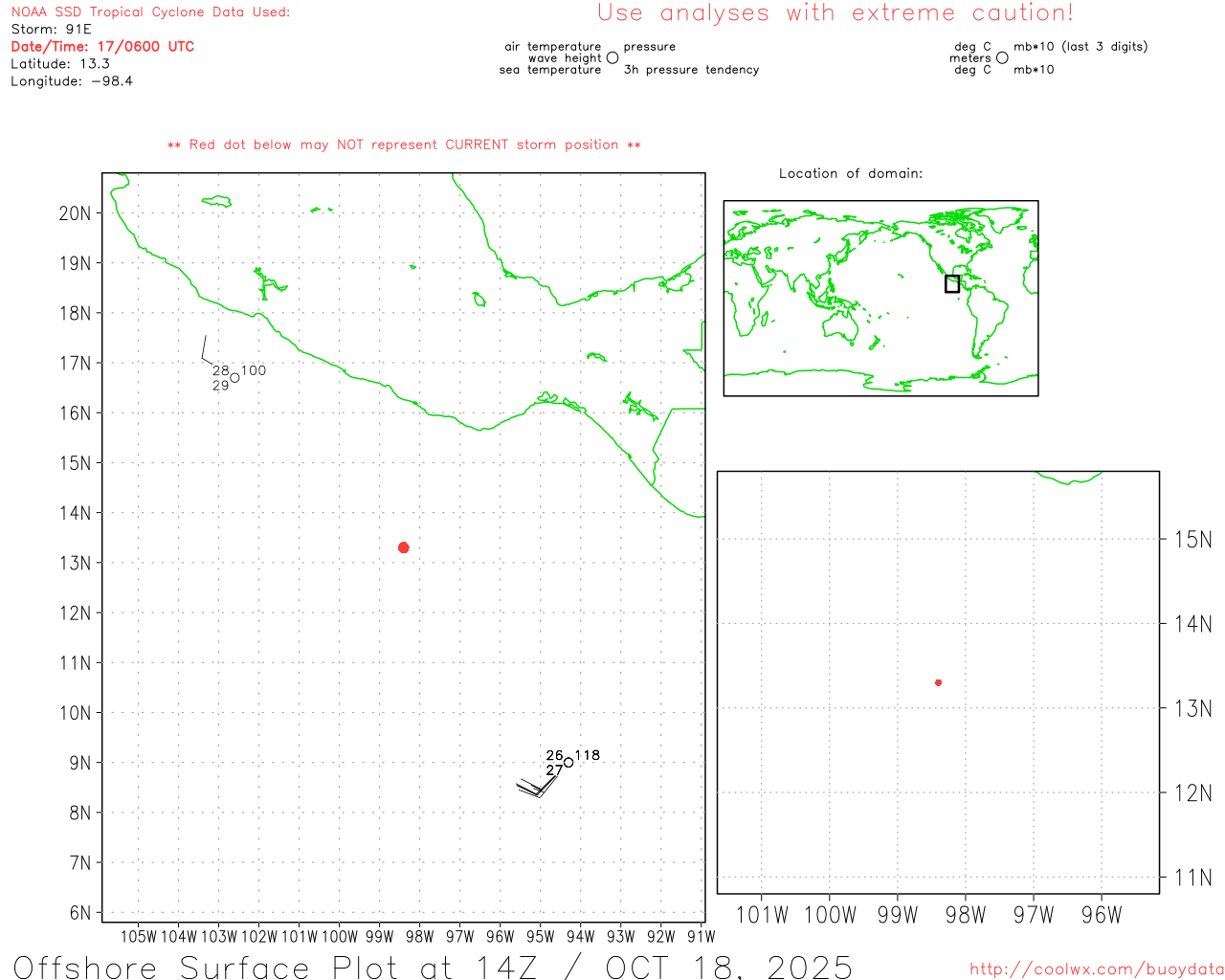Click the 96W label on zoomed inset map
This screenshot has width=1225, height=980.
click(x=1102, y=915)
